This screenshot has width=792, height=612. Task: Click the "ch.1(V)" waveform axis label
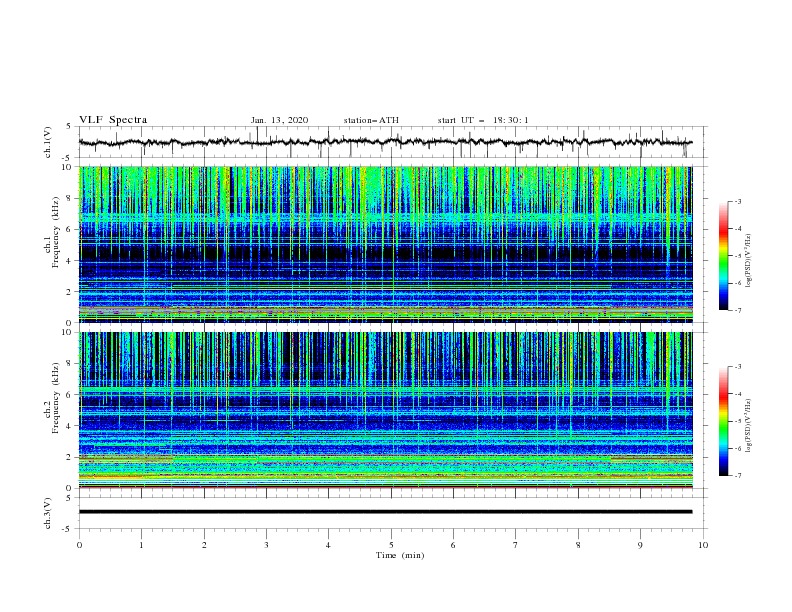(x=48, y=142)
